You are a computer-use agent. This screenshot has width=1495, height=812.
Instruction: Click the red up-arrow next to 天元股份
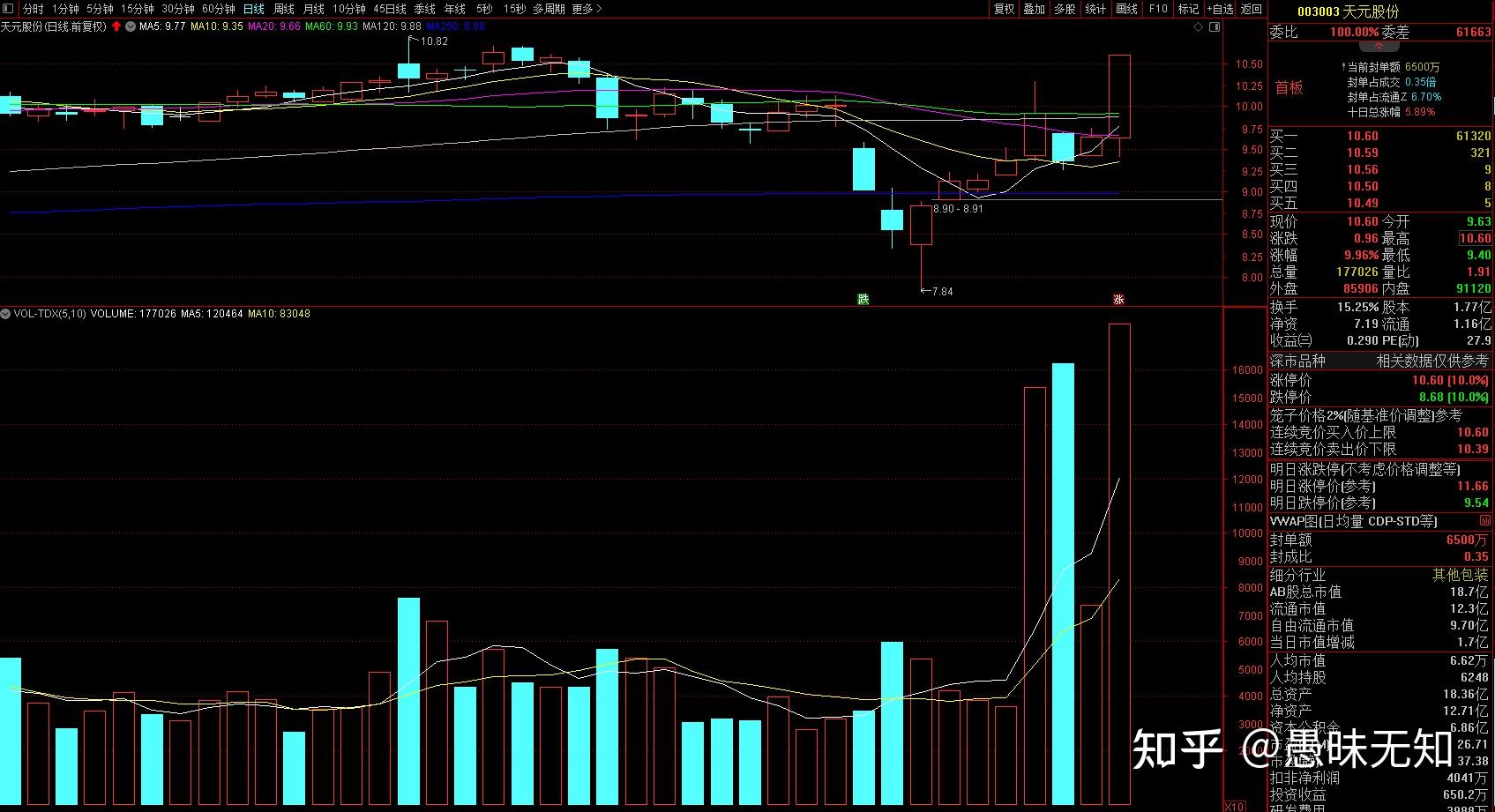pos(116,26)
